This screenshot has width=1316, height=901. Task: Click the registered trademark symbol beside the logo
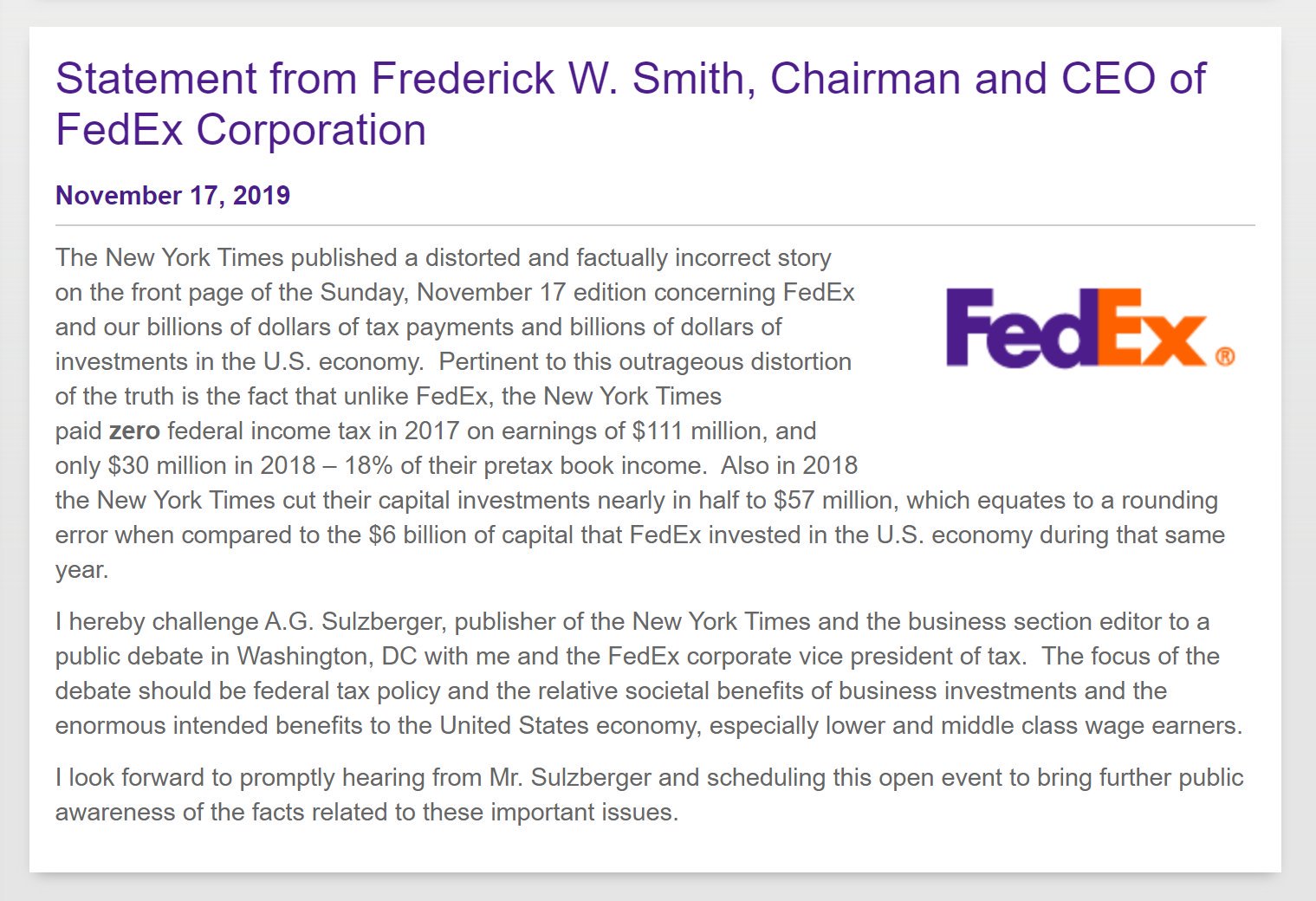pos(1225,356)
